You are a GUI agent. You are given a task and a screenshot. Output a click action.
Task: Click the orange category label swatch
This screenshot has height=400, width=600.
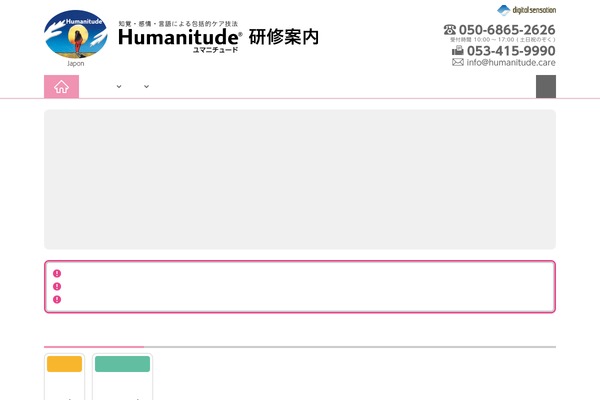64,364
